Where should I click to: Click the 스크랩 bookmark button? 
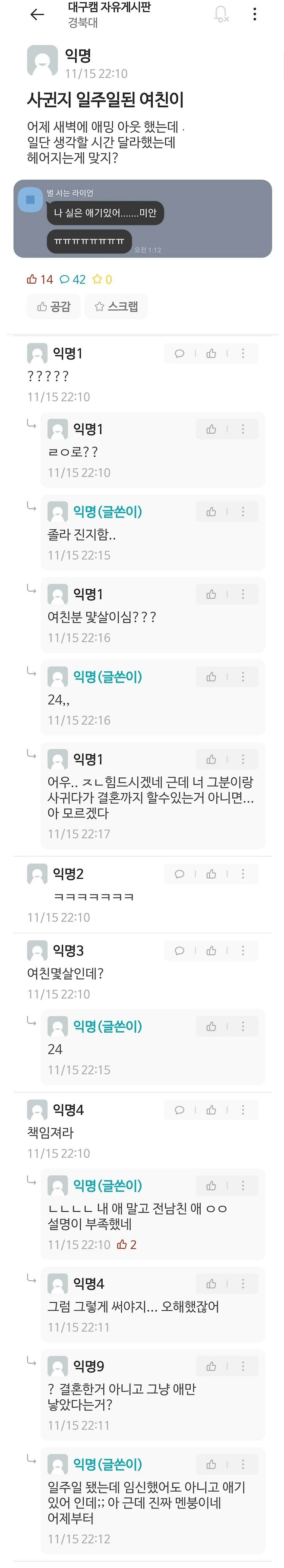point(117,306)
